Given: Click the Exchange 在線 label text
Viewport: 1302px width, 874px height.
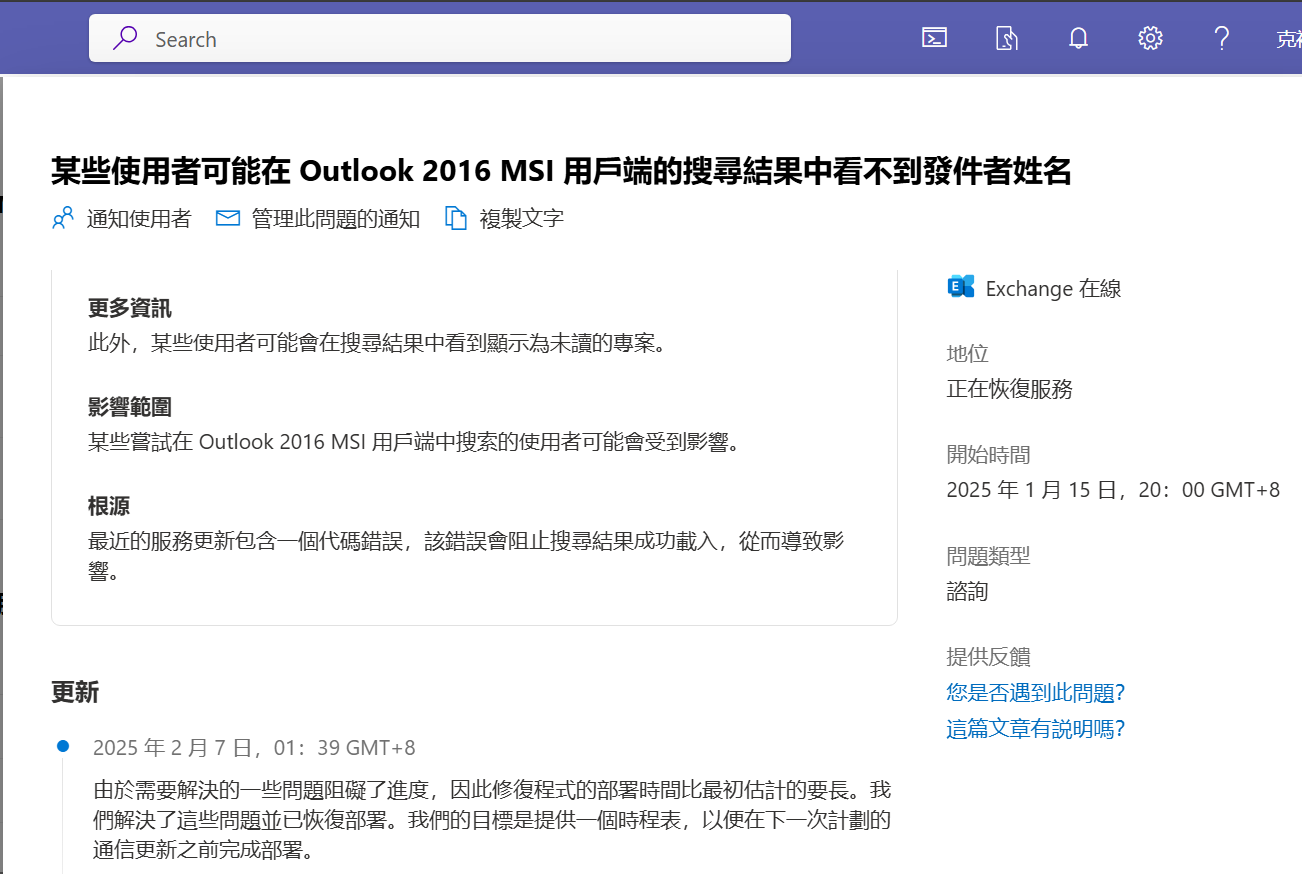Looking at the screenshot, I should [1054, 288].
